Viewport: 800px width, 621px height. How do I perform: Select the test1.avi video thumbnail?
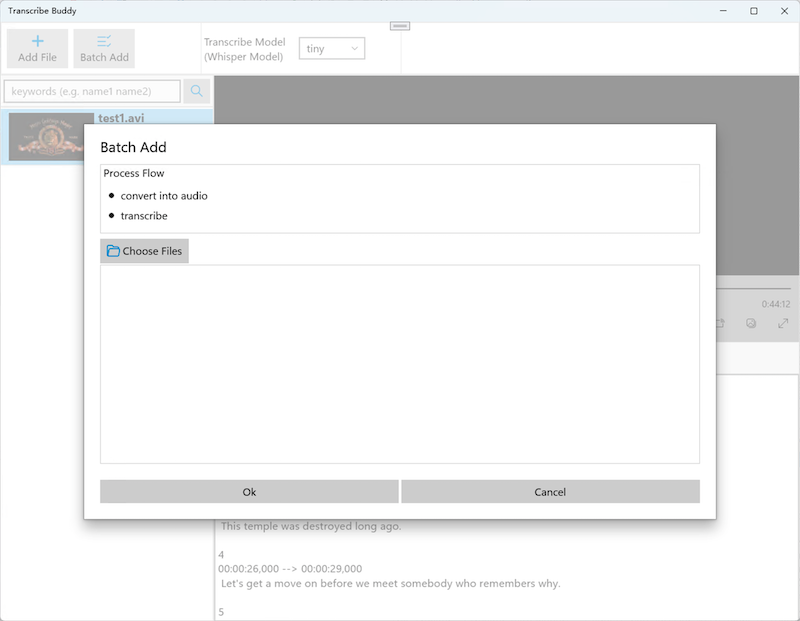pyautogui.click(x=52, y=136)
